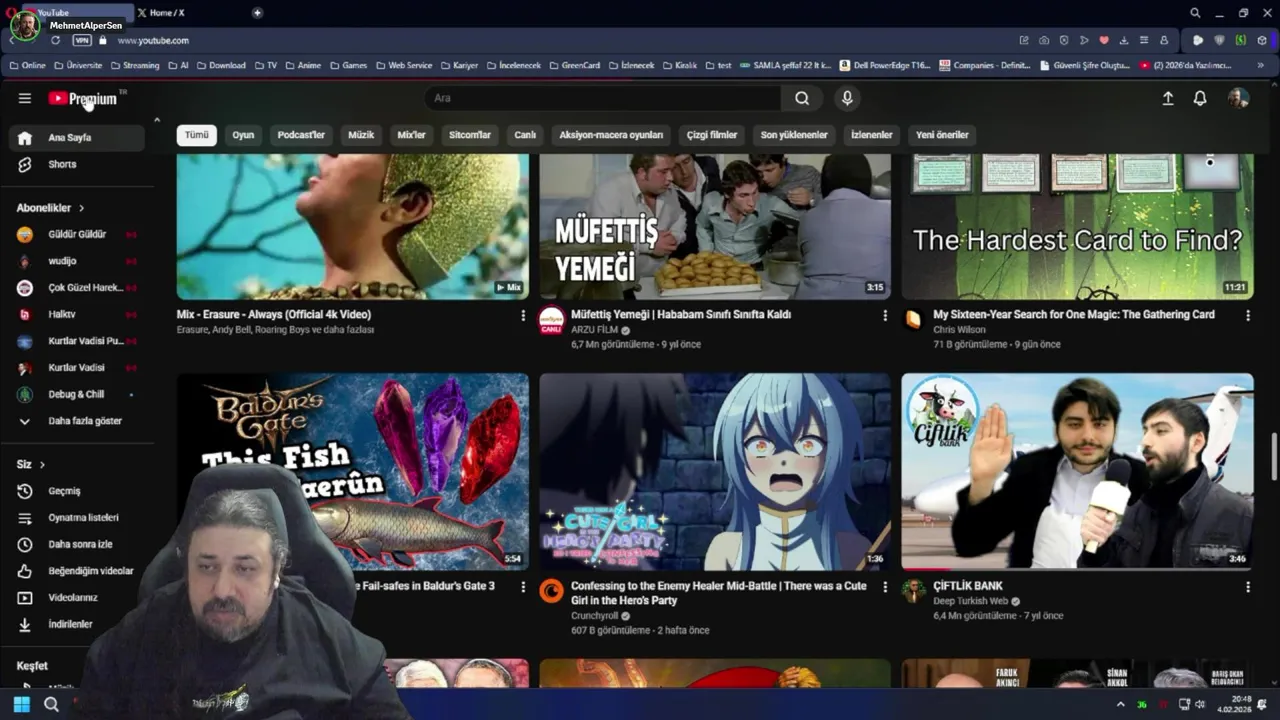Expand the Abonelikler section
Screen dimensions: 1280x720
(51, 208)
